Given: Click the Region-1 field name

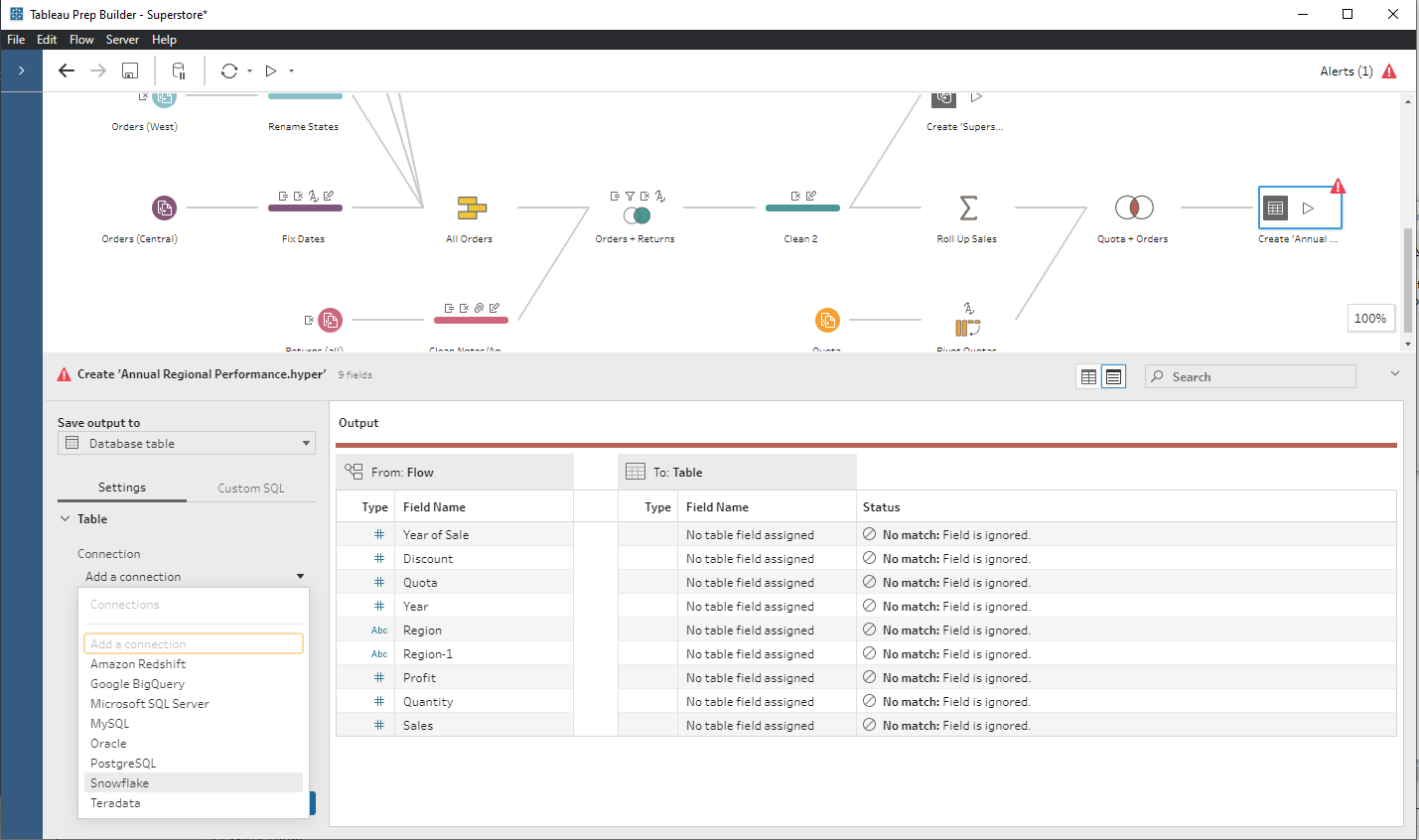Looking at the screenshot, I should click(428, 653).
